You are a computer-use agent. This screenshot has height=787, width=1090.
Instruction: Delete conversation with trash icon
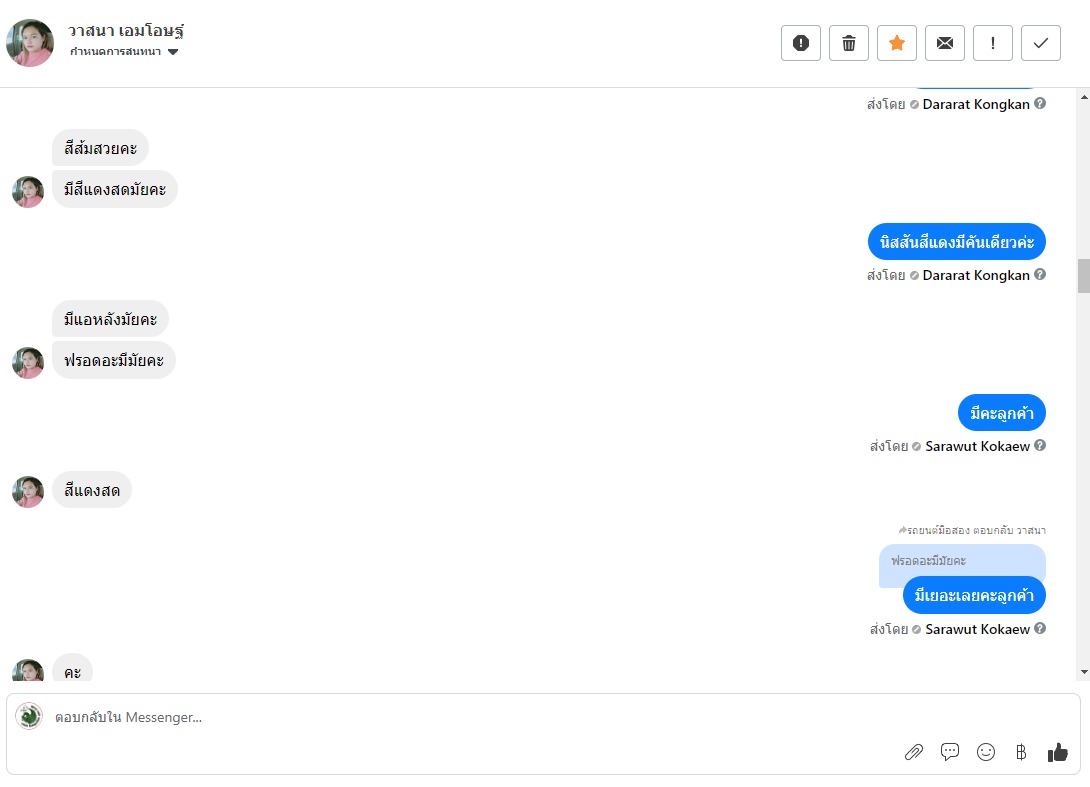tap(849, 43)
